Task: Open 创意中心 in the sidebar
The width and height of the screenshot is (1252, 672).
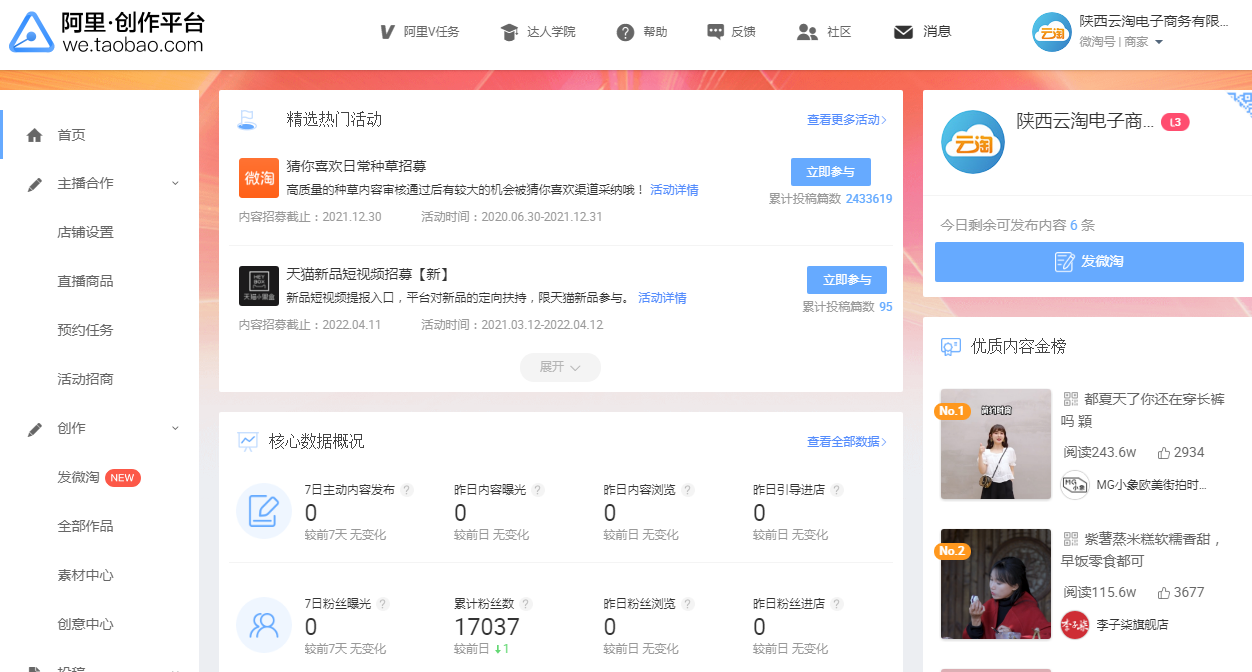Action: click(85, 624)
